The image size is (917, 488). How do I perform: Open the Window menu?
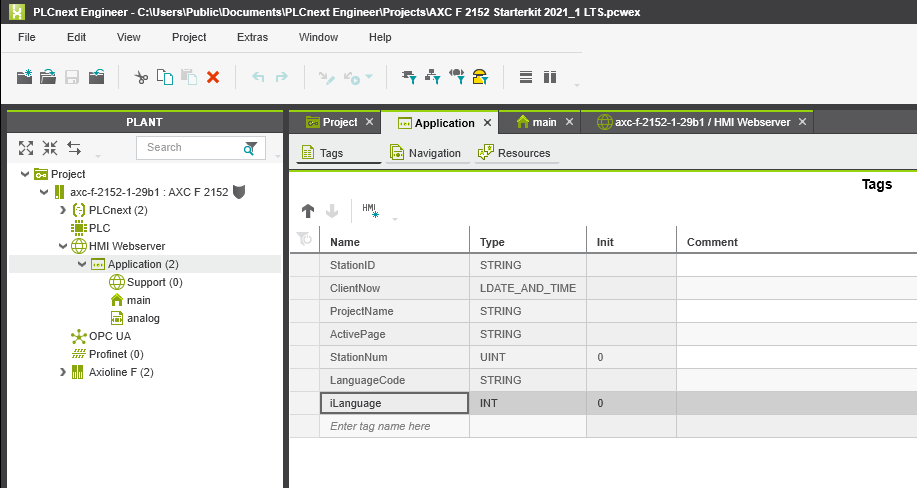(318, 37)
